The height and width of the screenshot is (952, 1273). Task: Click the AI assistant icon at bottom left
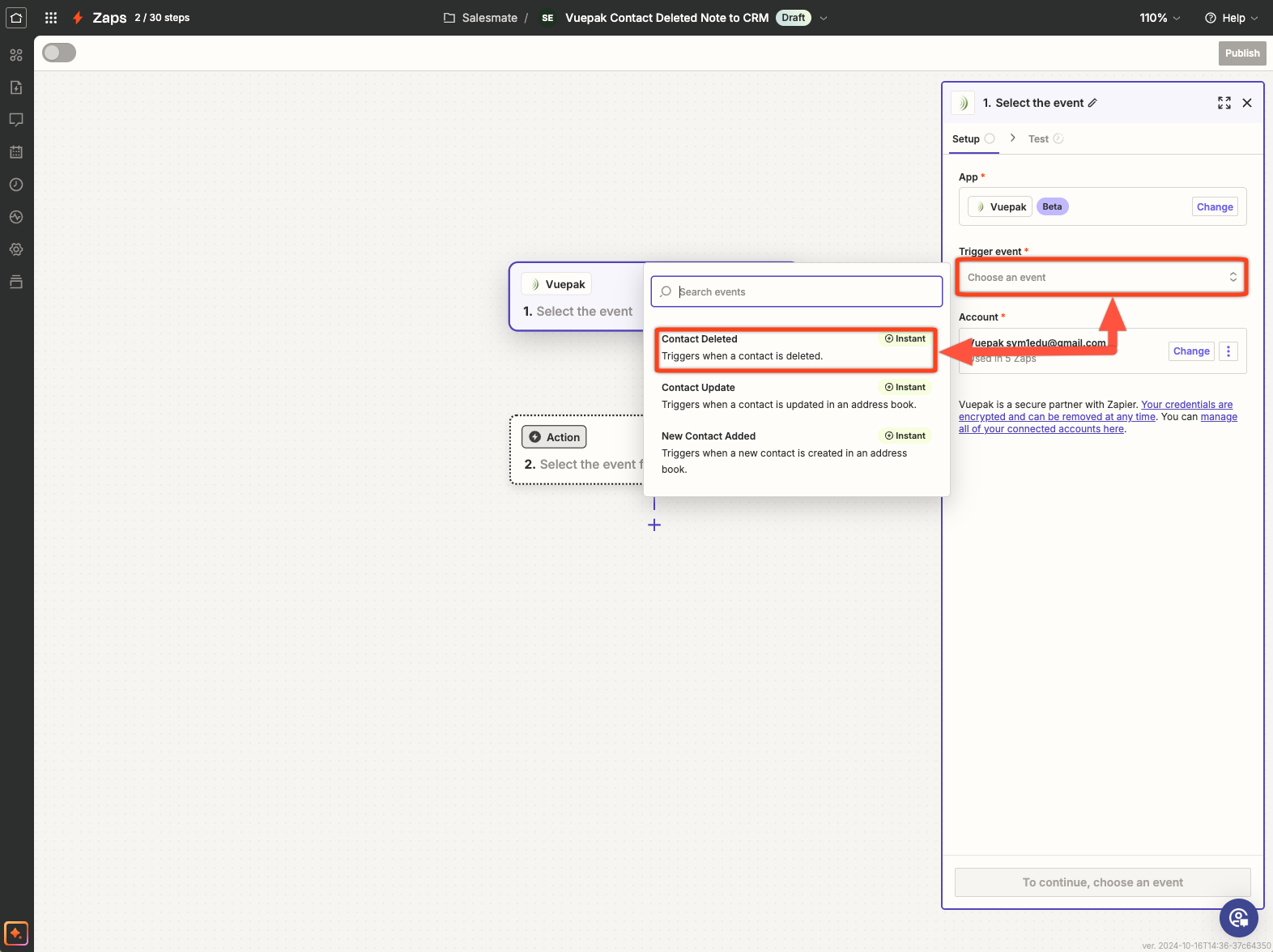coord(16,933)
